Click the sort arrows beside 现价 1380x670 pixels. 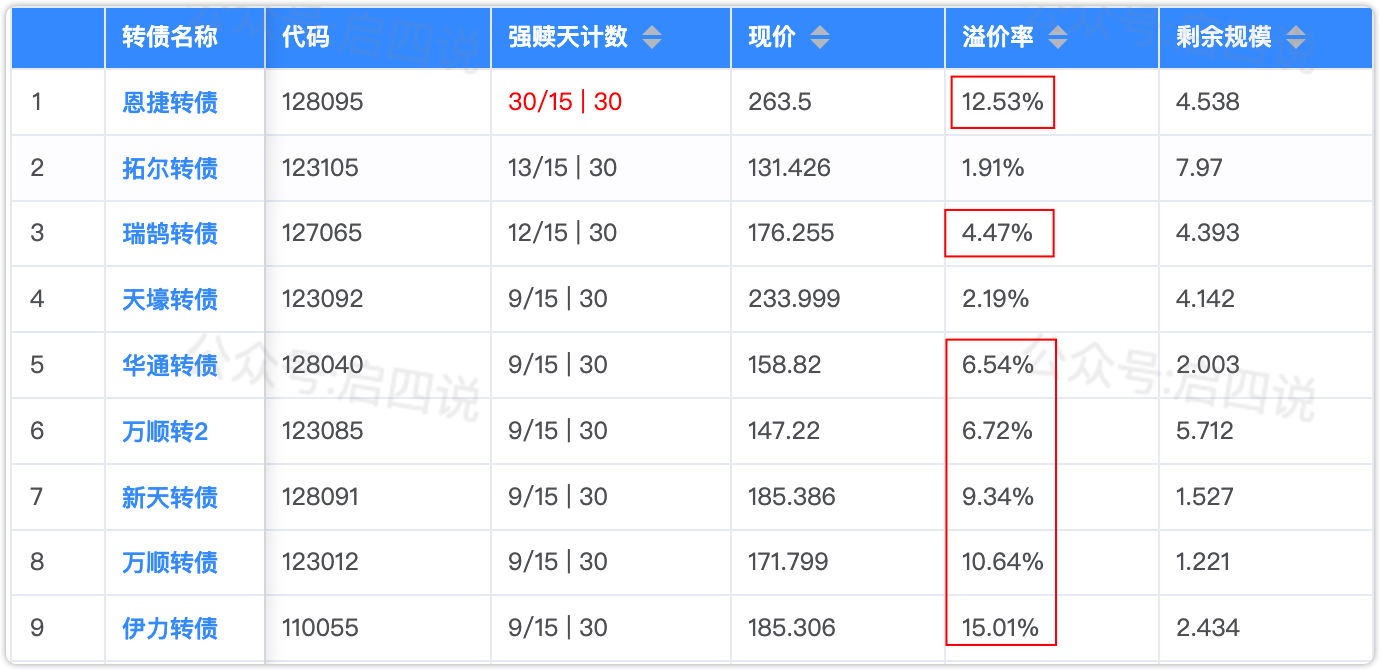[x=820, y=38]
